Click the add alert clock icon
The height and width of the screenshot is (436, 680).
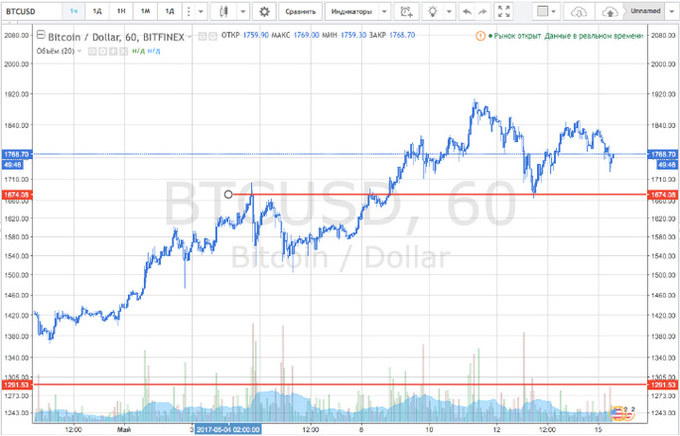point(406,11)
